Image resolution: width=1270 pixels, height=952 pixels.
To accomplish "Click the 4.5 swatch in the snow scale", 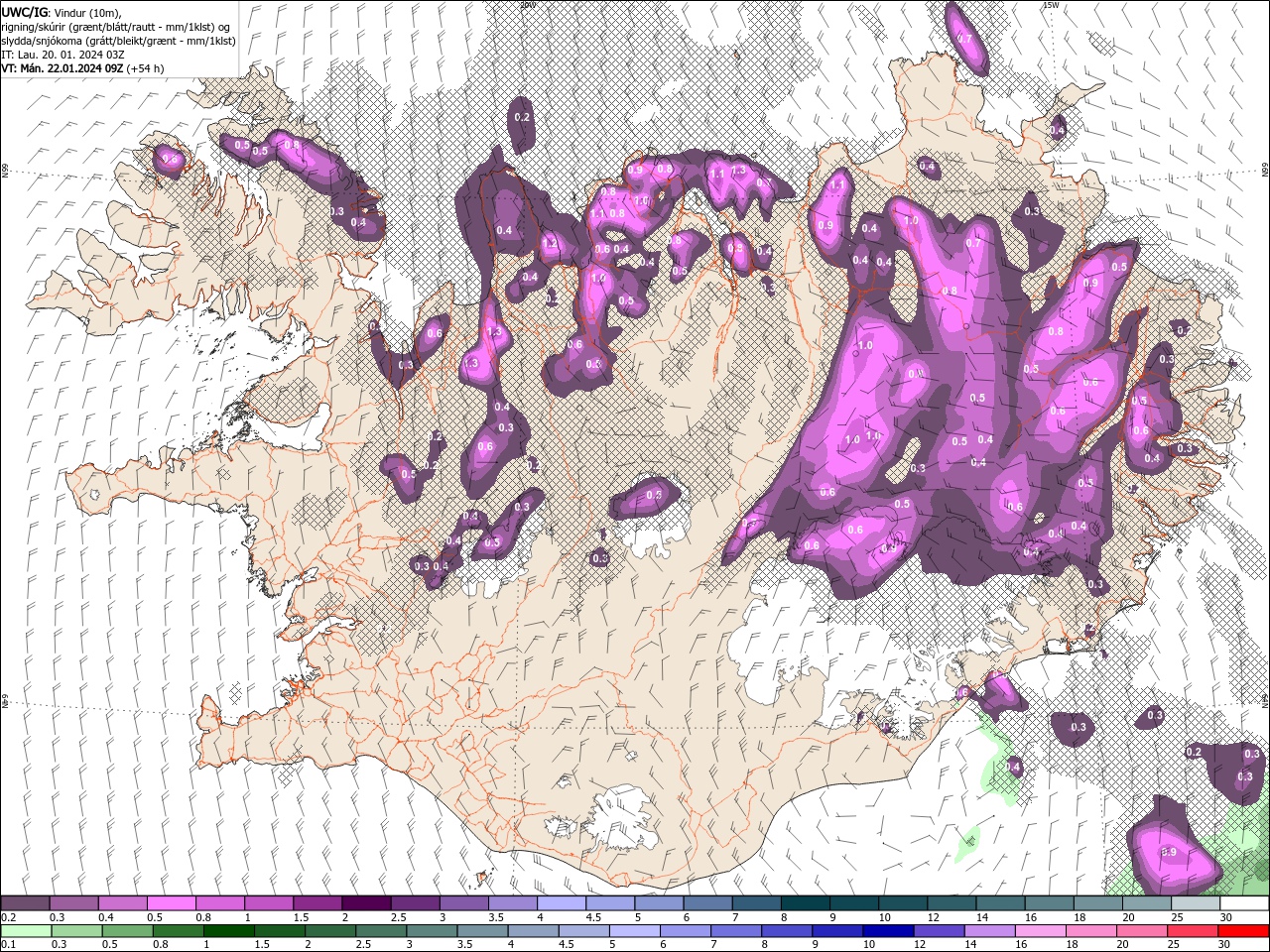I will click(610, 903).
